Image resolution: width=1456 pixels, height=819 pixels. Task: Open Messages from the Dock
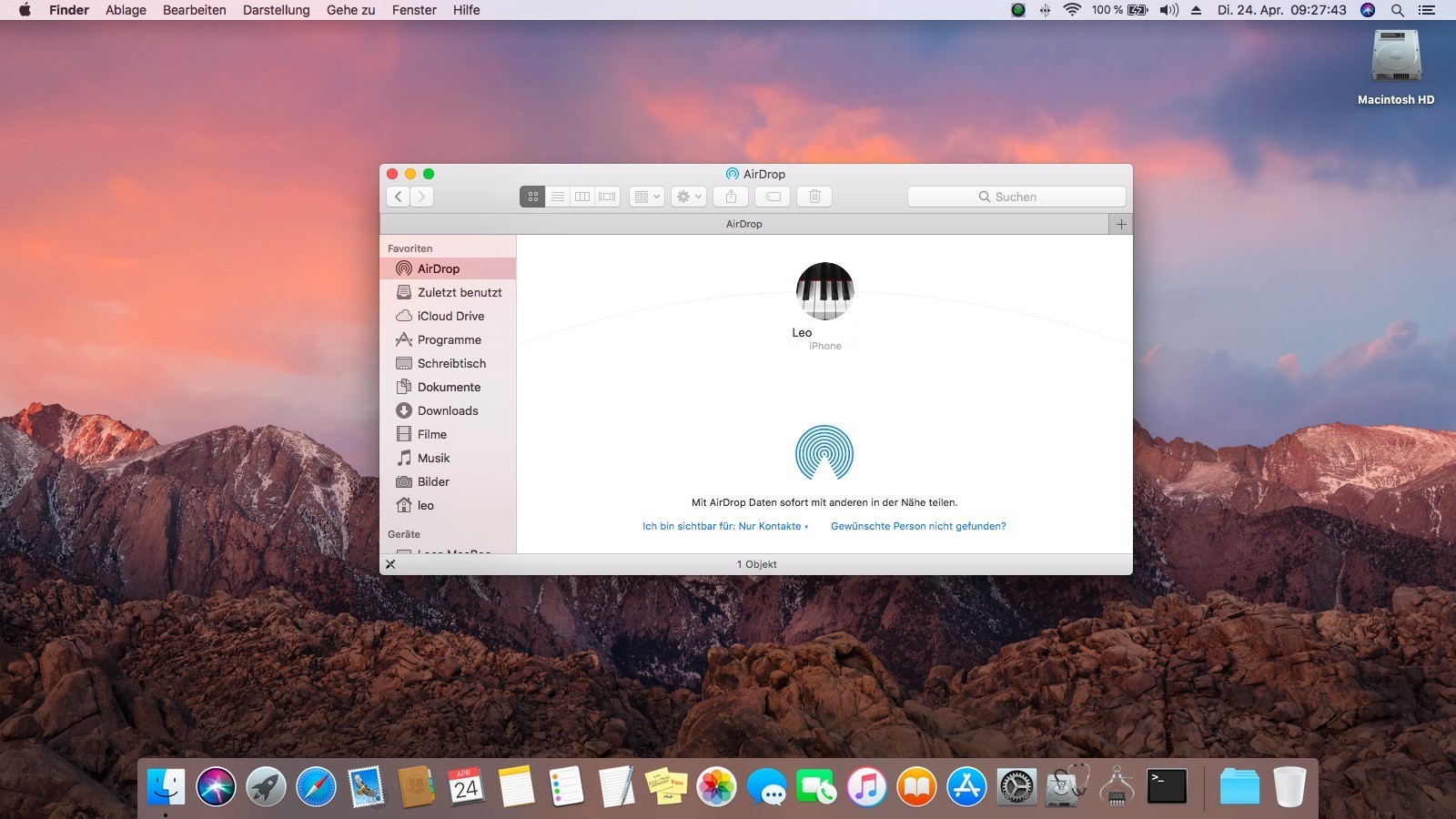pos(766,786)
